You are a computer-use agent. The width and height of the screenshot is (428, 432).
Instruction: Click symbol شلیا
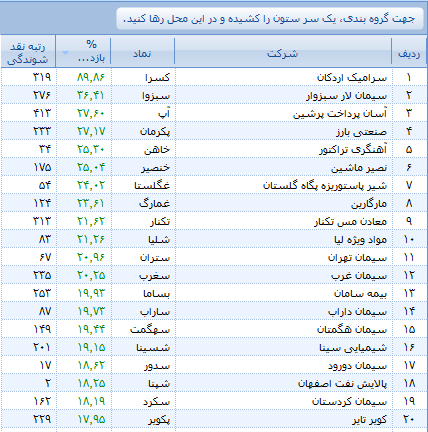pos(159,240)
